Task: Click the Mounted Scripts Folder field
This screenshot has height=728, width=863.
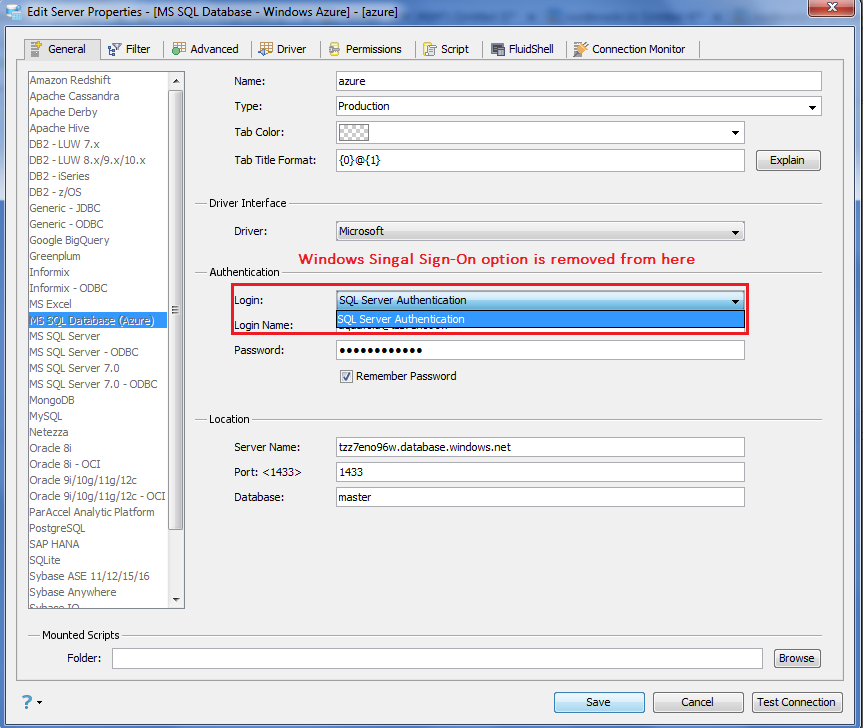Action: [437, 658]
